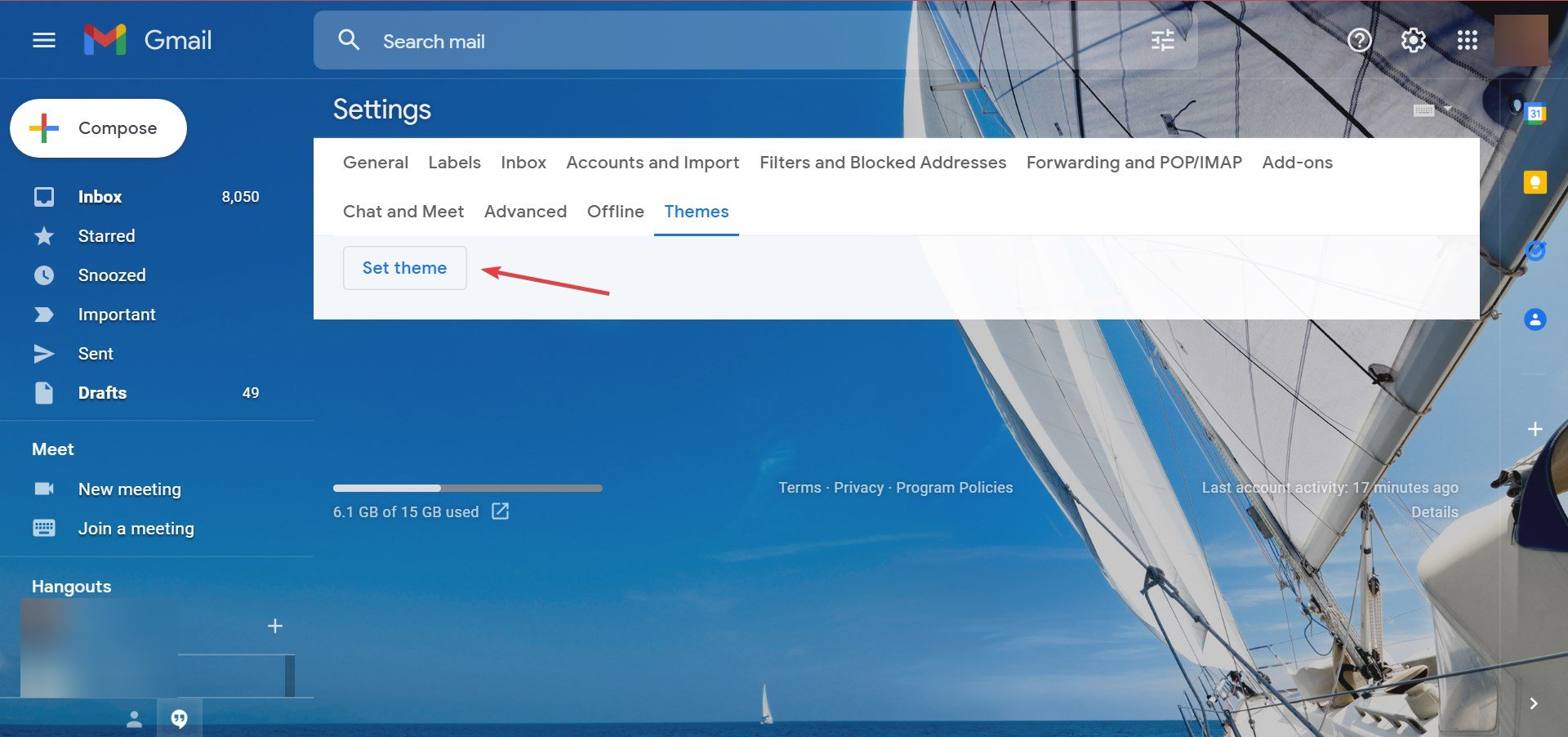Image resolution: width=1568 pixels, height=737 pixels.
Task: Open the Settings gear icon
Action: tap(1413, 40)
